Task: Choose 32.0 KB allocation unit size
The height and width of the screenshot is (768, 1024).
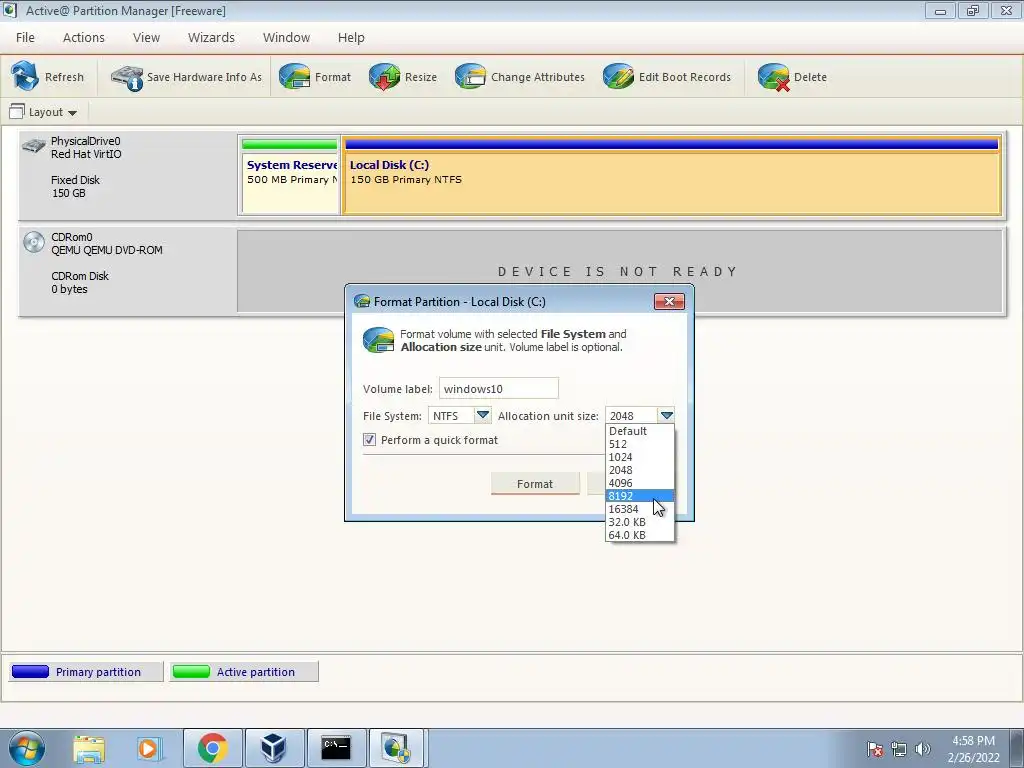Action: 639,522
